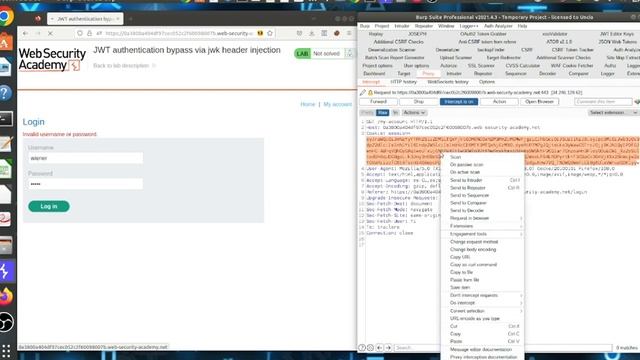
Task: Click next match arrow in Burp search
Action: pyautogui.click(x=388, y=348)
